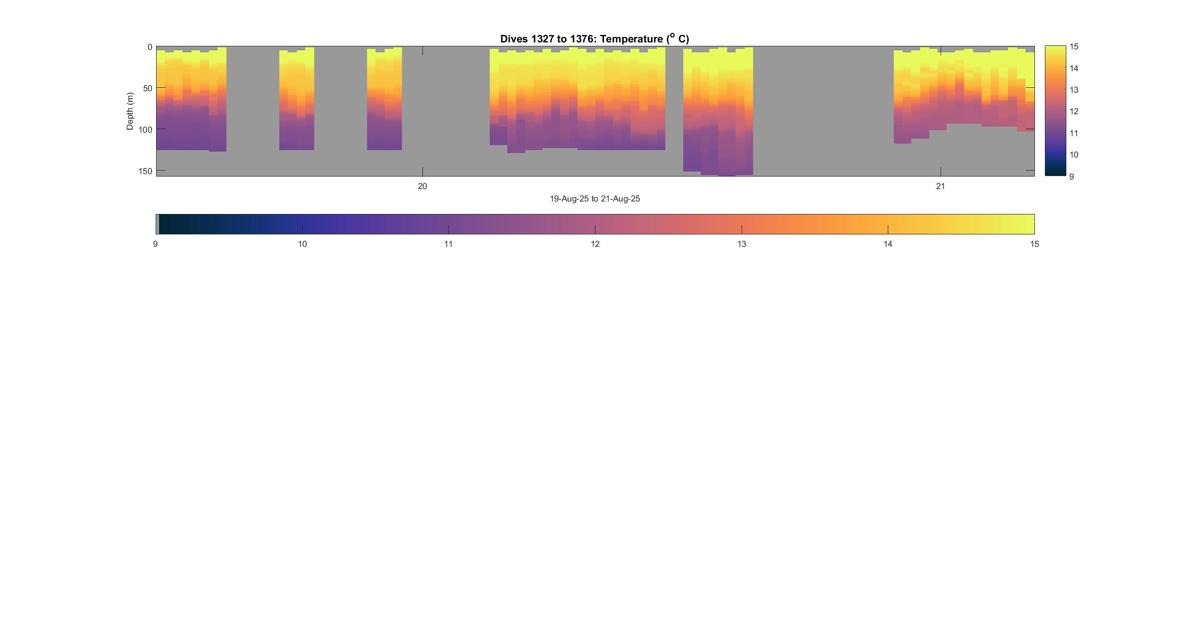Click the '14' tick label under the horizontal colorbar
1200x617 pixels.
pyautogui.click(x=888, y=244)
